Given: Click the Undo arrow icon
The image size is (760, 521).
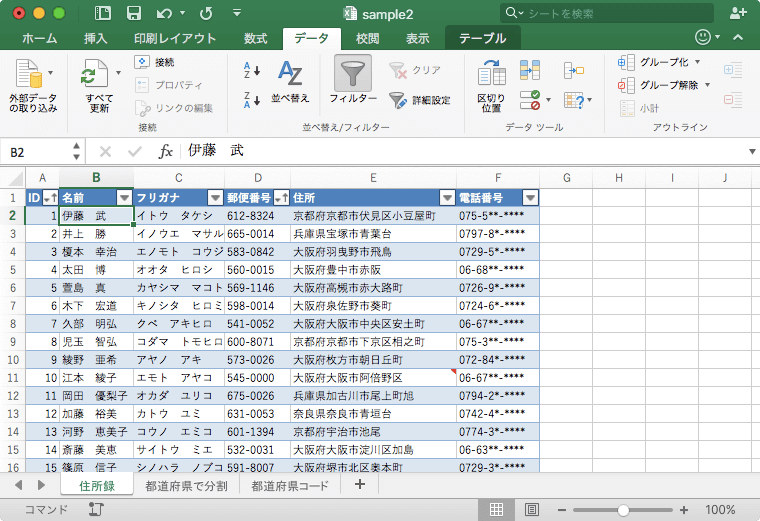Looking at the screenshot, I should pos(164,14).
